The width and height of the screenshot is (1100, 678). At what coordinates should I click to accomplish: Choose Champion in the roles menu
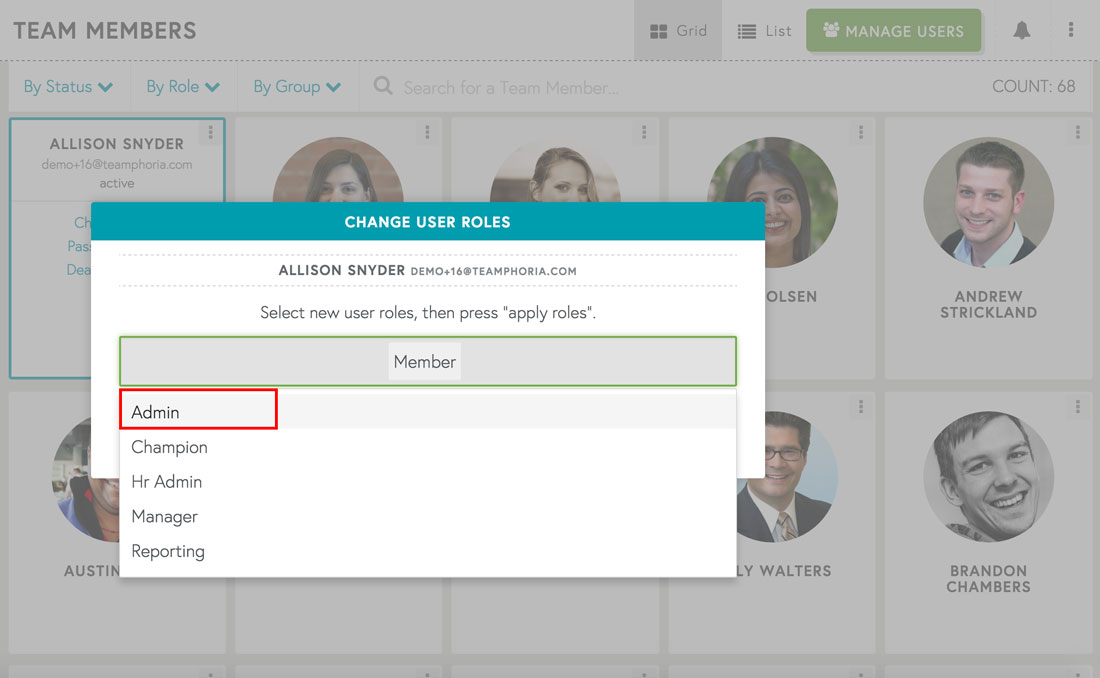click(x=169, y=447)
